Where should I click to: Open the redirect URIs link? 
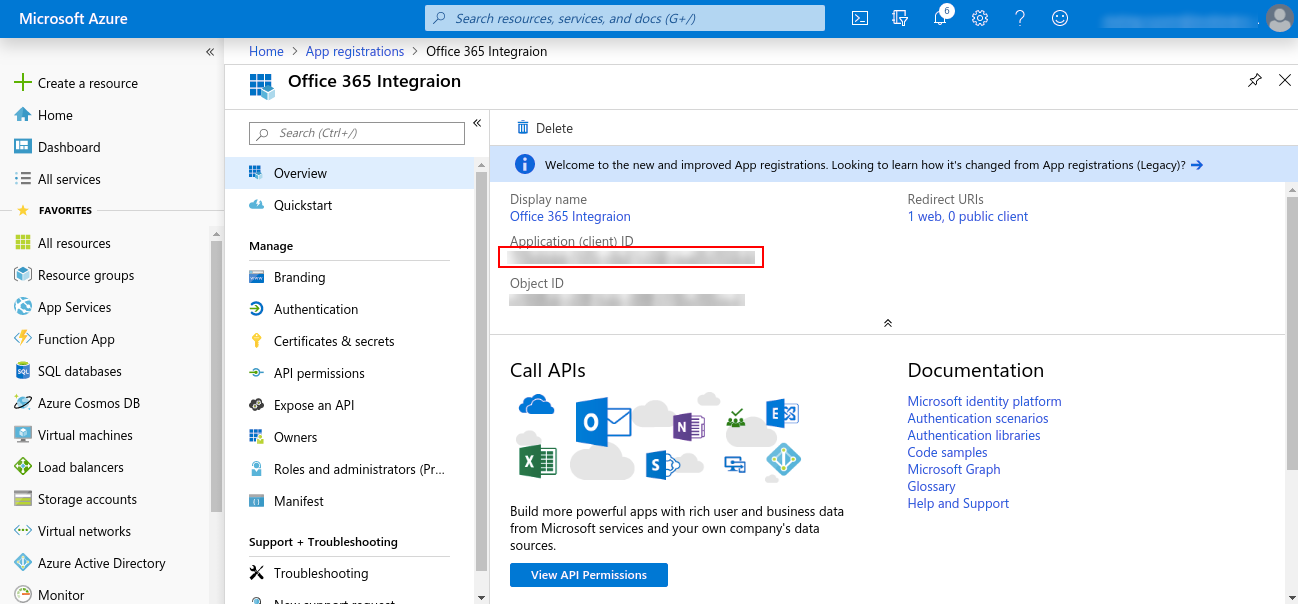[967, 216]
